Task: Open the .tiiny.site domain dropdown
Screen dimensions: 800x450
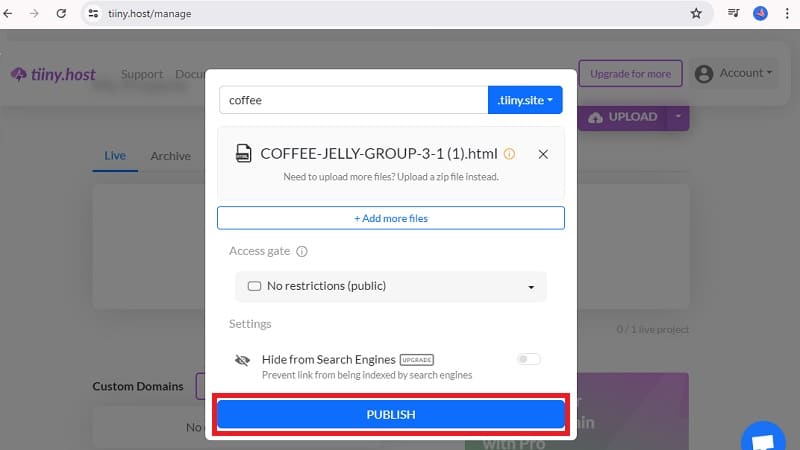Action: (525, 100)
